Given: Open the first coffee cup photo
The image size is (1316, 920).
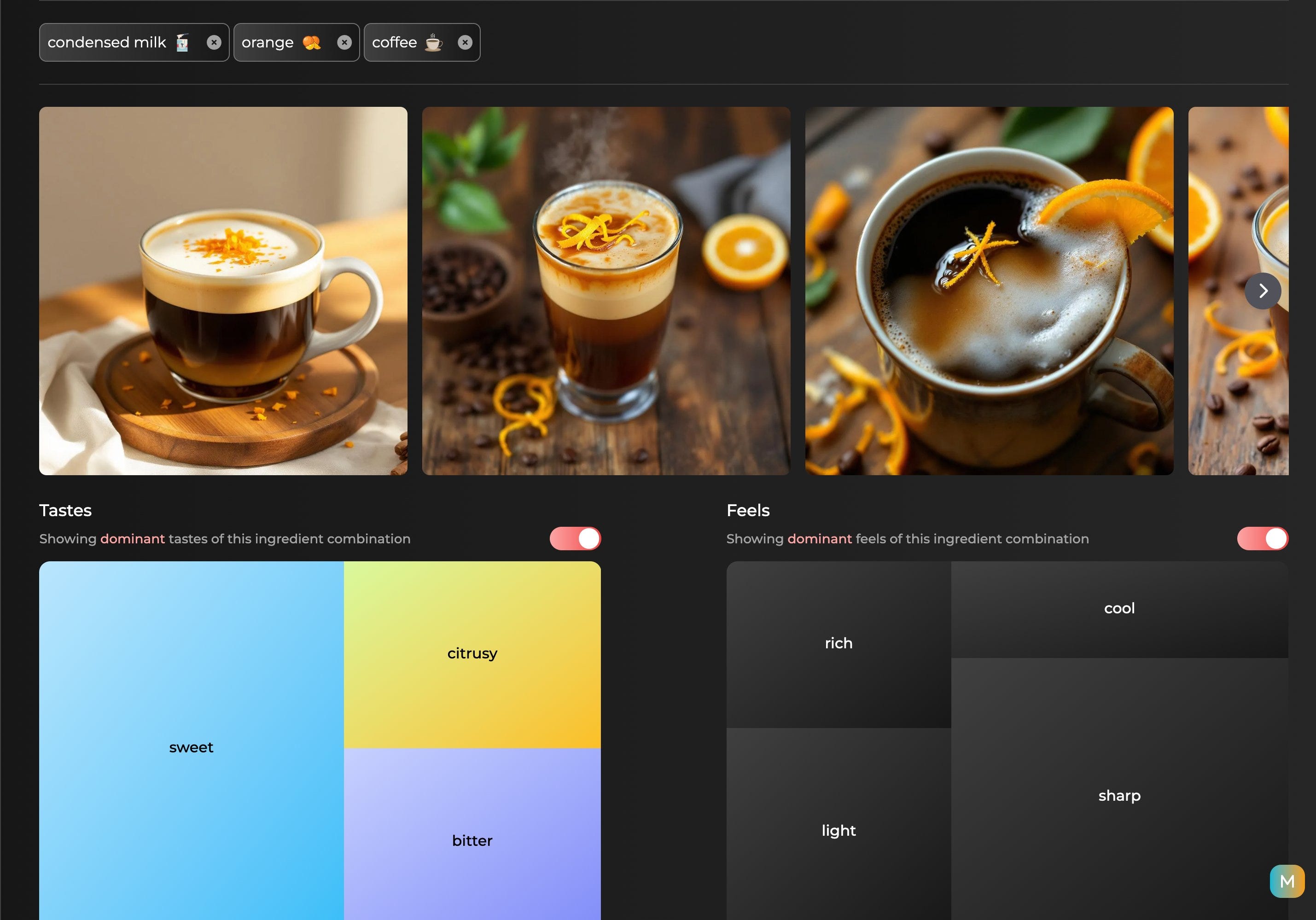Looking at the screenshot, I should pyautogui.click(x=223, y=291).
